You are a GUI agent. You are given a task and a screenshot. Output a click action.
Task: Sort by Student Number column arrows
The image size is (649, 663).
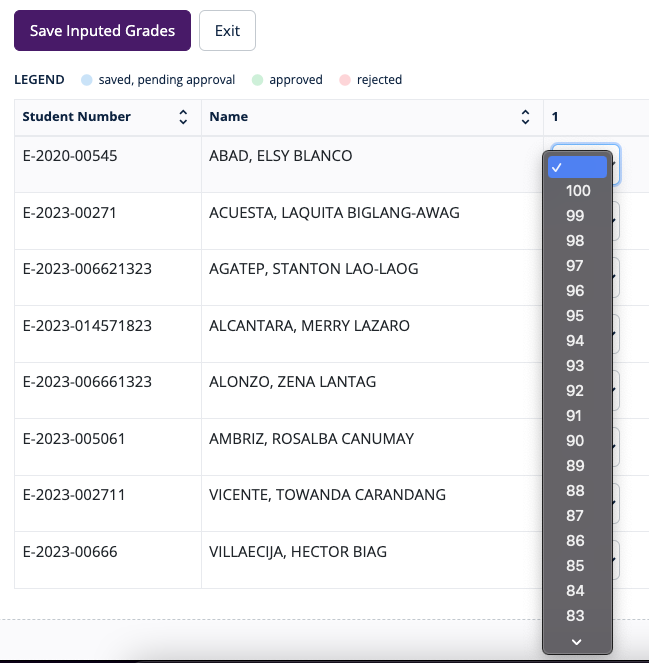pos(183,117)
